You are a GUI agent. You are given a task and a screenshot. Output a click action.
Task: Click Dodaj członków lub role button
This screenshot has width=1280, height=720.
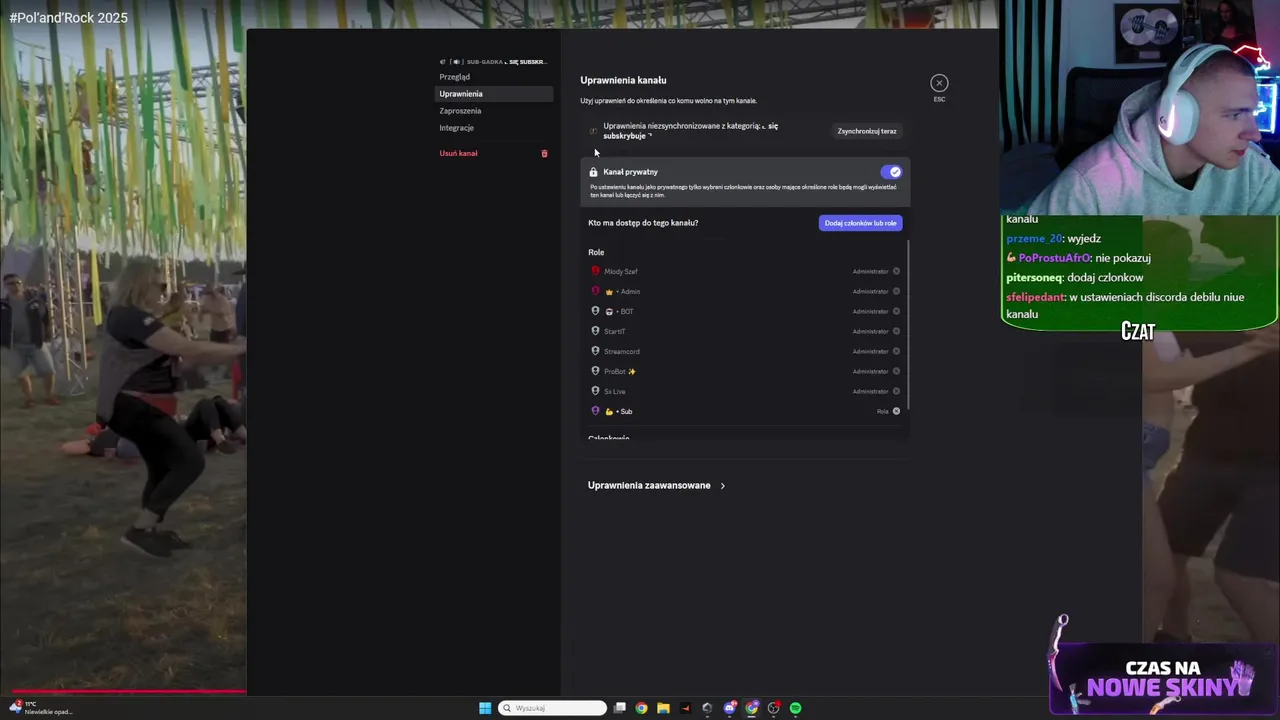tap(860, 223)
